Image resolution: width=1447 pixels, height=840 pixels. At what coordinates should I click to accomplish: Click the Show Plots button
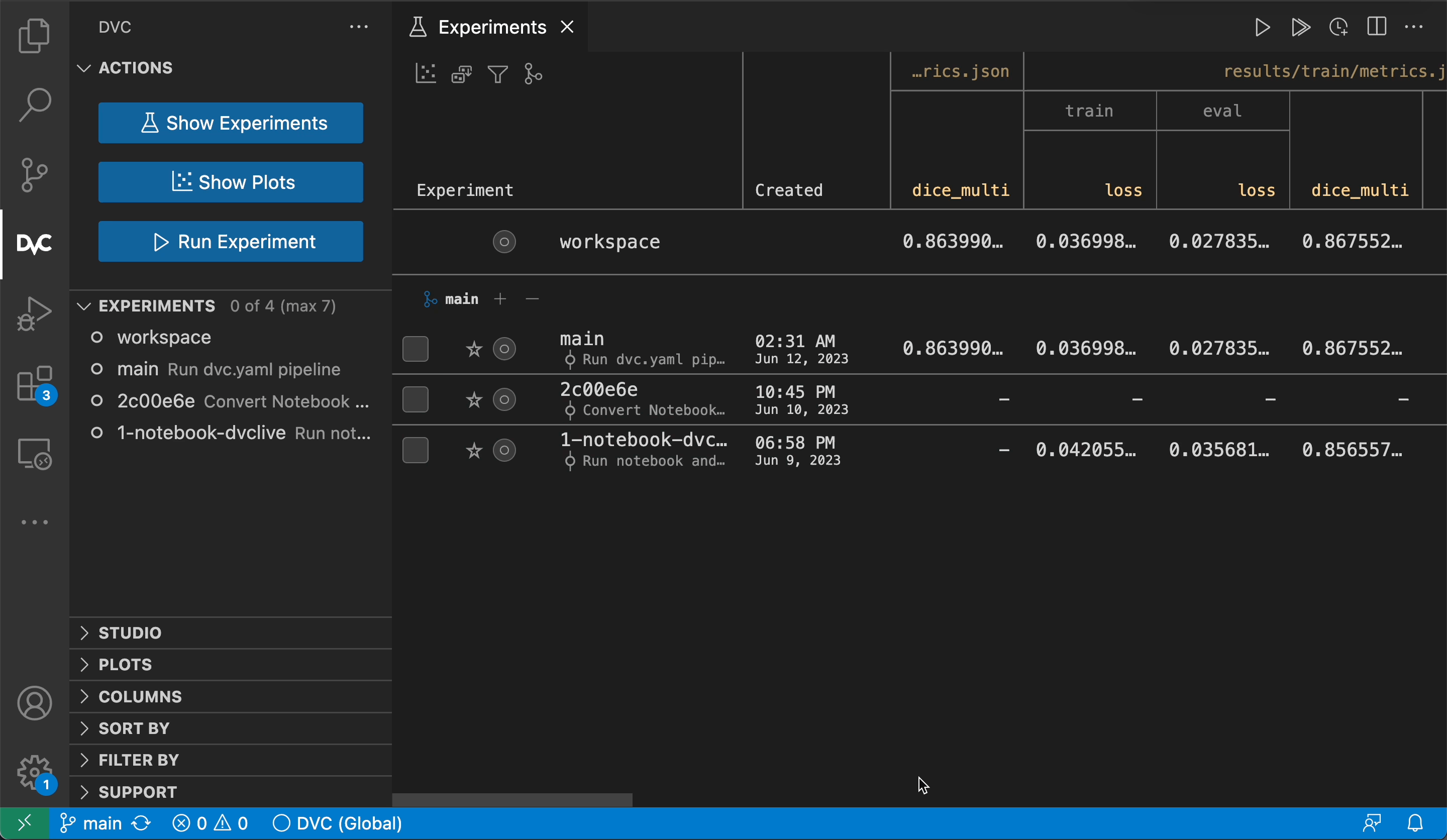click(x=231, y=182)
